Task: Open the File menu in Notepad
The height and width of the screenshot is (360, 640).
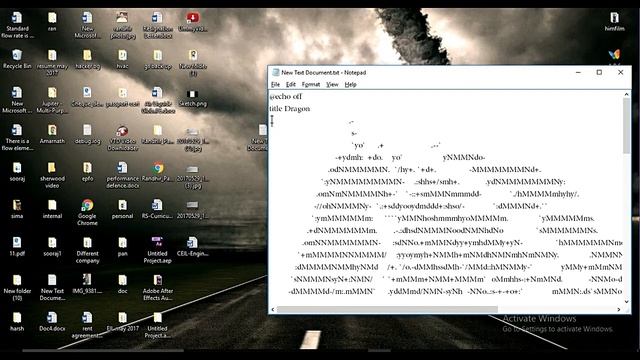Action: (276, 84)
